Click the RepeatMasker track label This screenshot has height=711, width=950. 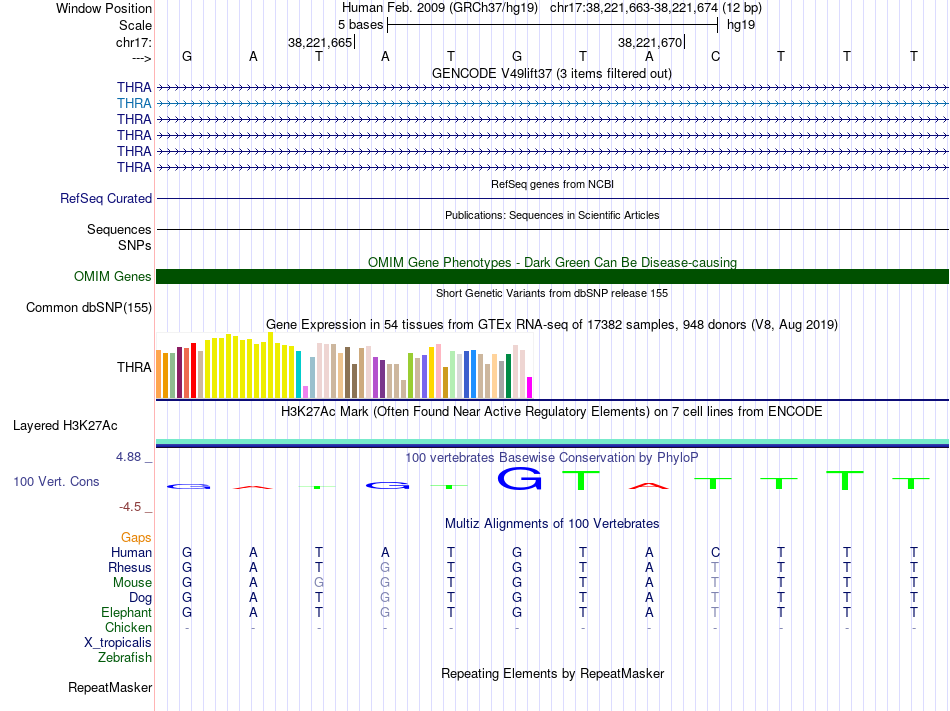(110, 687)
